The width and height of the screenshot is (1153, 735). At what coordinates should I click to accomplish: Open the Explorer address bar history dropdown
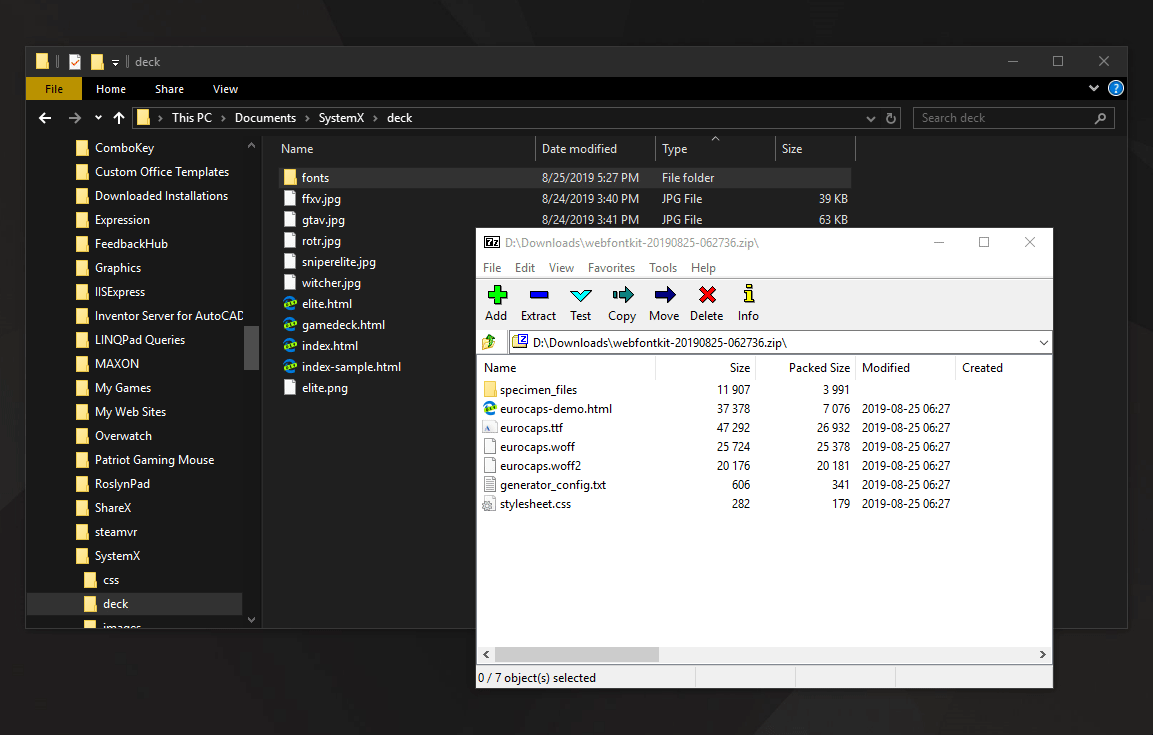pos(870,118)
